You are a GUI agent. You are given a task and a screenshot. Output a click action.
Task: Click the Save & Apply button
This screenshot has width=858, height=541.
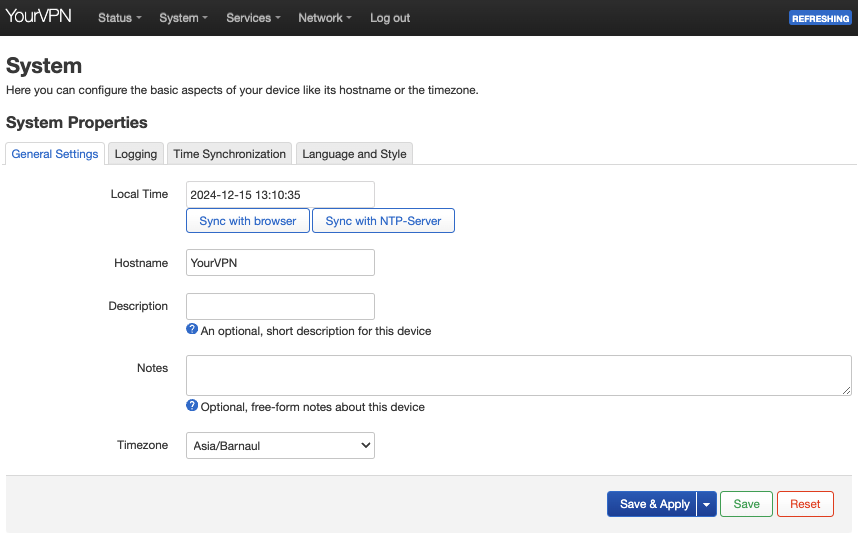tap(653, 505)
